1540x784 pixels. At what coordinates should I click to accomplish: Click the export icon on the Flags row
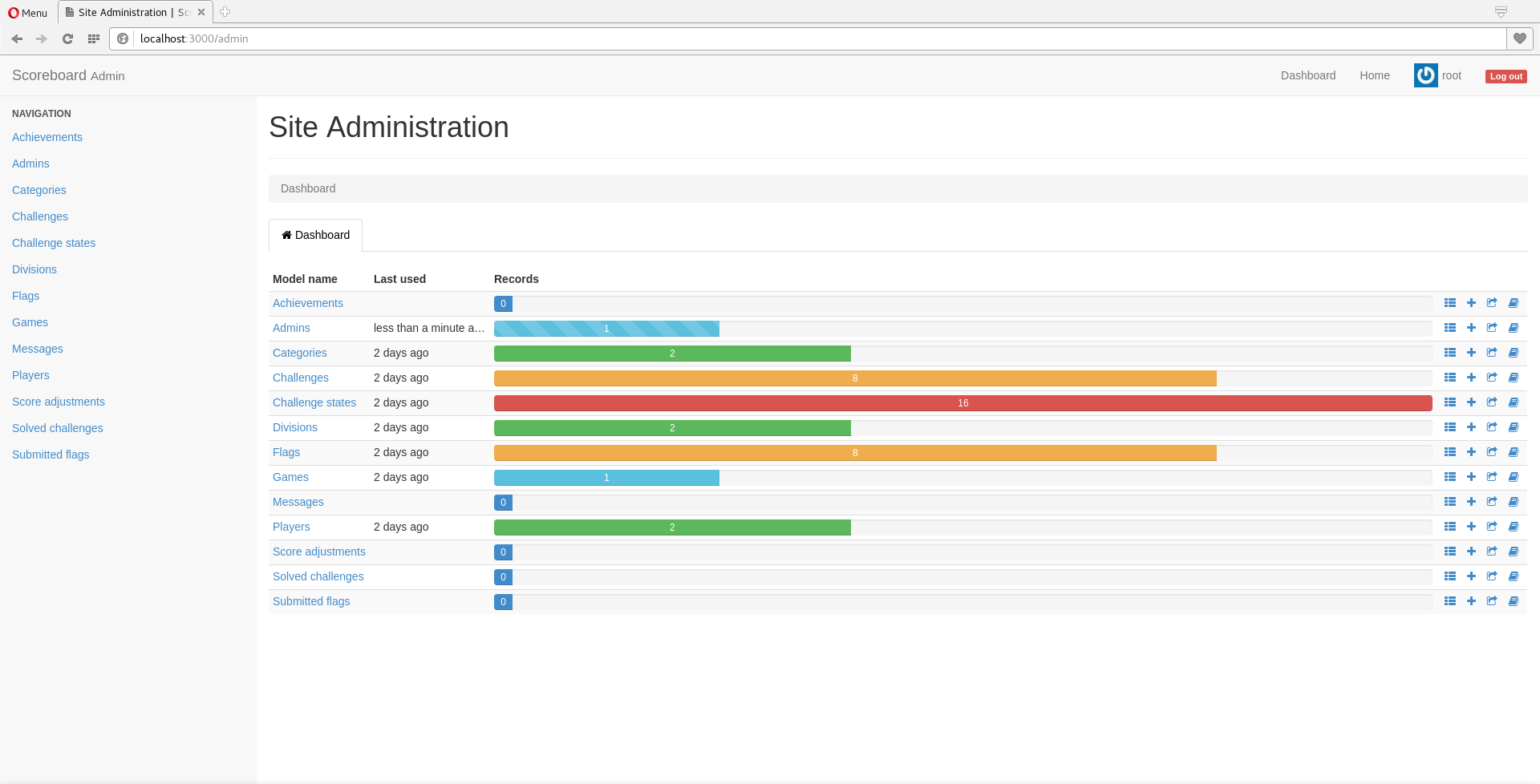1492,452
